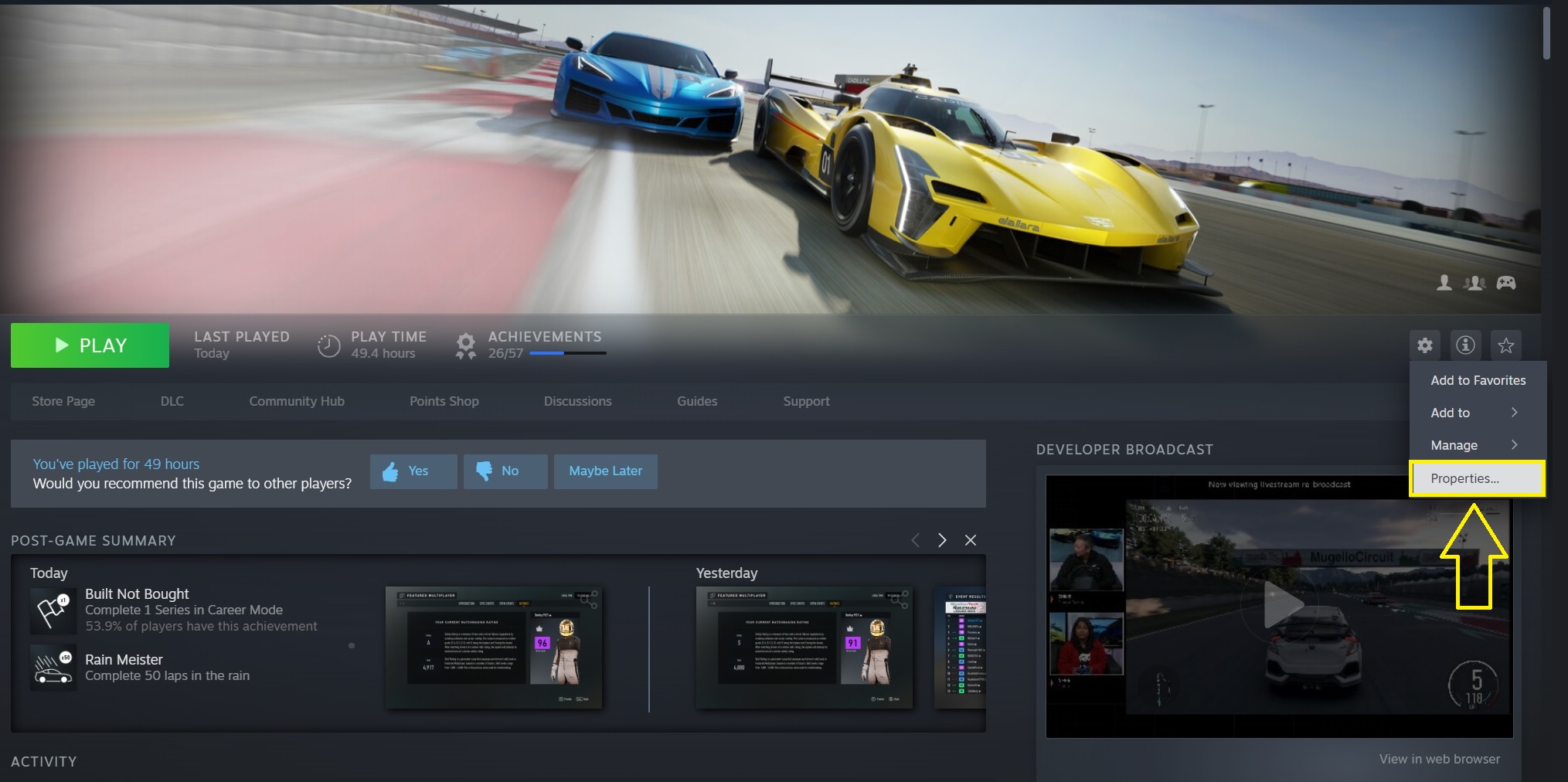This screenshot has width=1568, height=782.
Task: Open the gear settings icon
Action: click(x=1424, y=345)
